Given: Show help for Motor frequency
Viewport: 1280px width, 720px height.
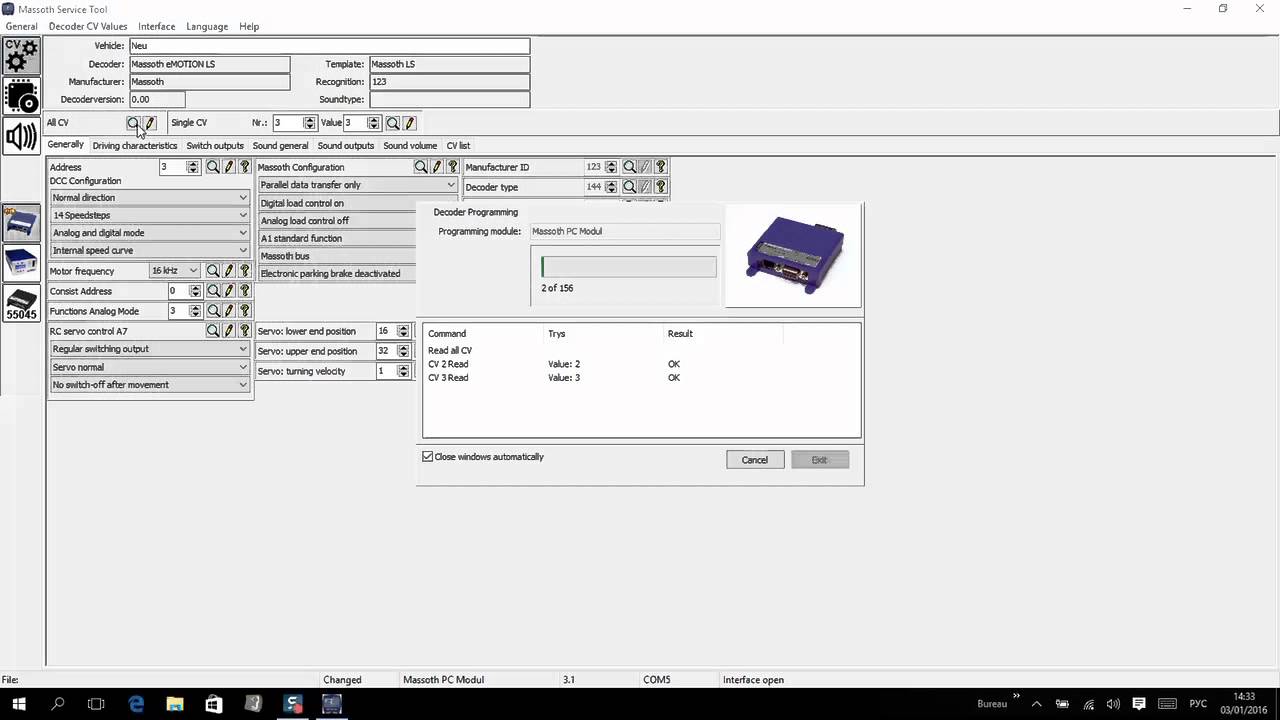Looking at the screenshot, I should 244,271.
